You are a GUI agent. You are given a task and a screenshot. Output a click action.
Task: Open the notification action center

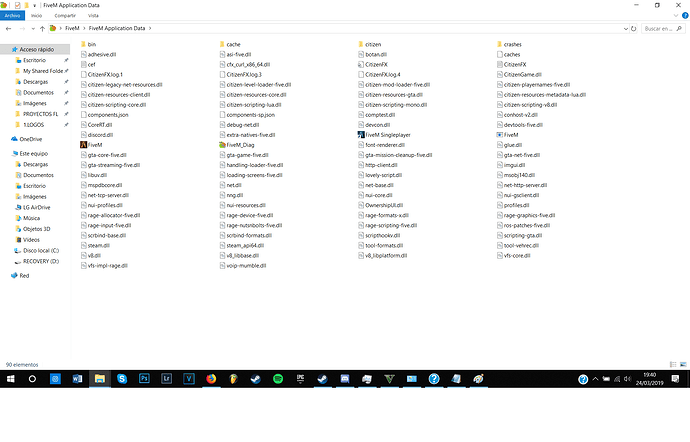pos(675,379)
